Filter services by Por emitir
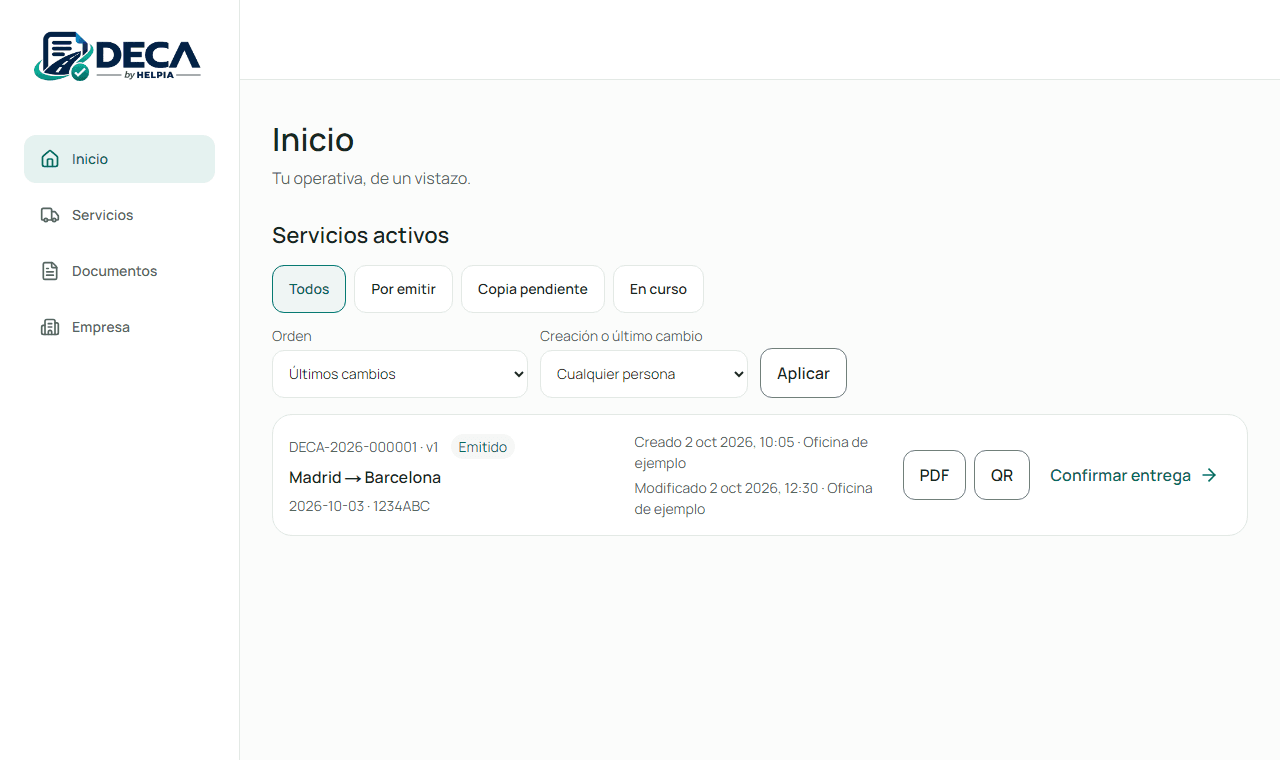The image size is (1280, 760). click(403, 289)
